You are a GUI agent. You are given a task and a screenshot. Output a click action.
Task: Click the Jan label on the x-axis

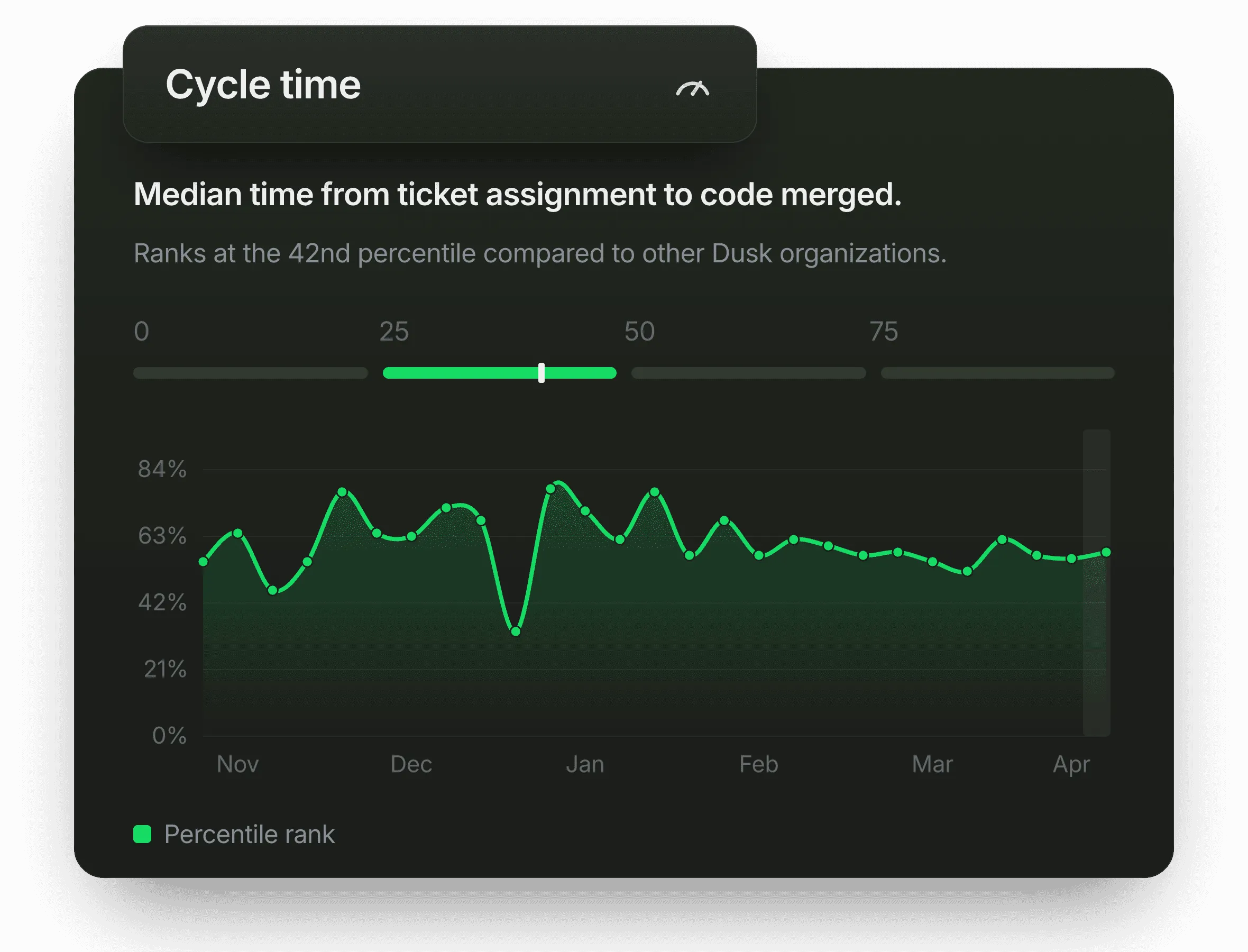pyautogui.click(x=585, y=764)
